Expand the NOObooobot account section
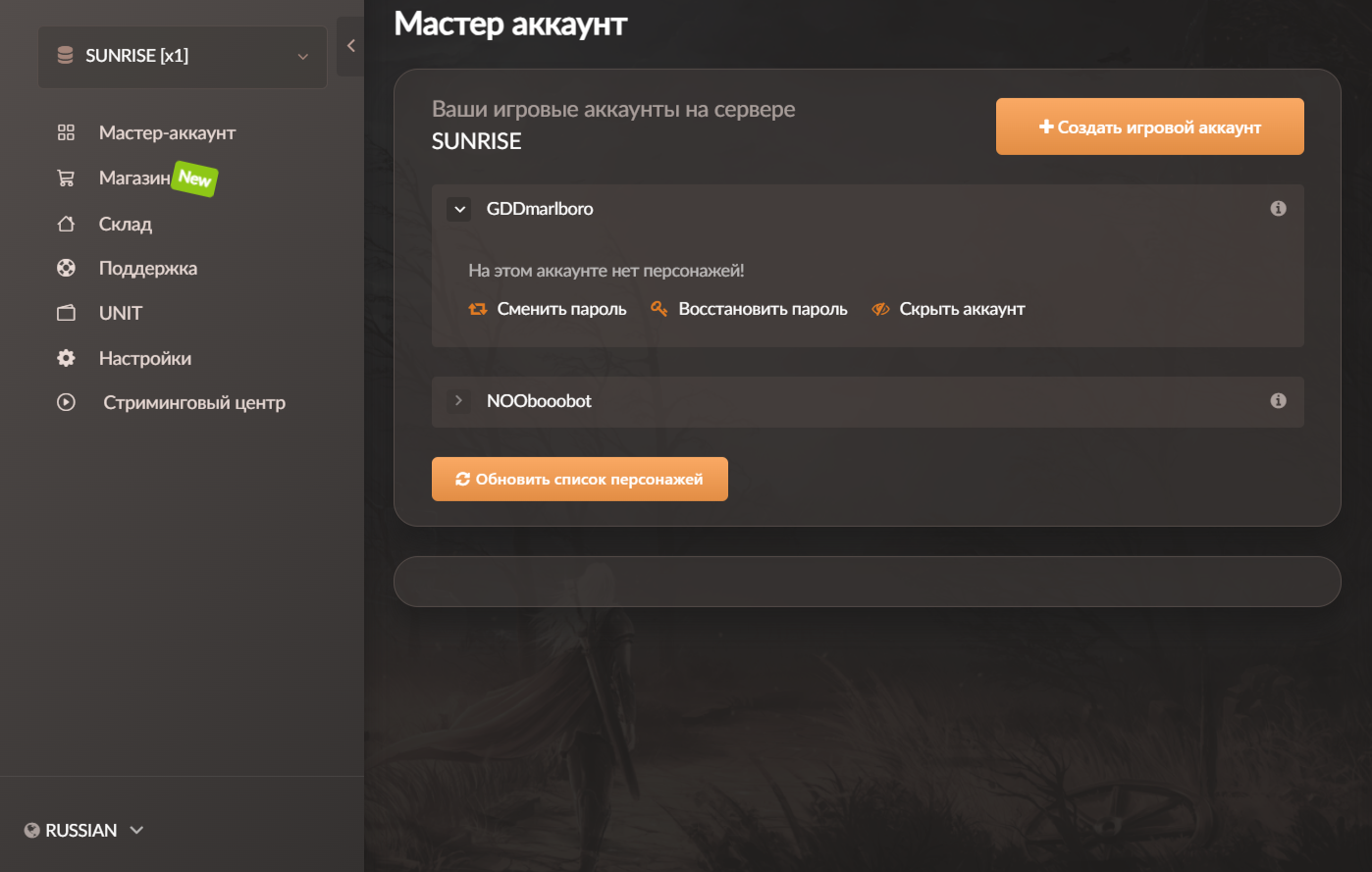1372x872 pixels. click(x=458, y=400)
